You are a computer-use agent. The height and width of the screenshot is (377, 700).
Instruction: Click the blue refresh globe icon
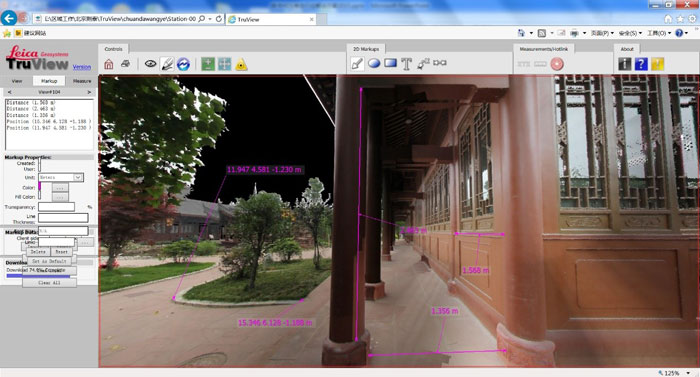click(x=183, y=64)
